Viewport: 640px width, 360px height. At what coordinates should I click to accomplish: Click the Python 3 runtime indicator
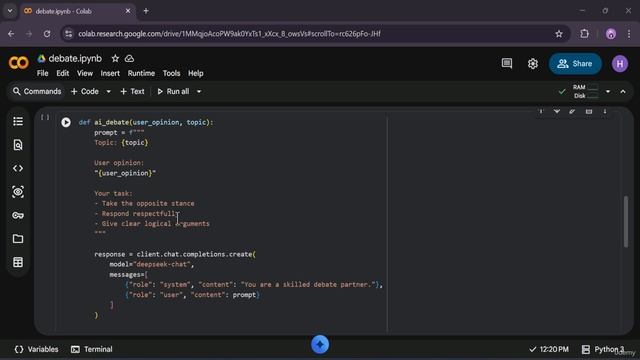[x=603, y=349]
